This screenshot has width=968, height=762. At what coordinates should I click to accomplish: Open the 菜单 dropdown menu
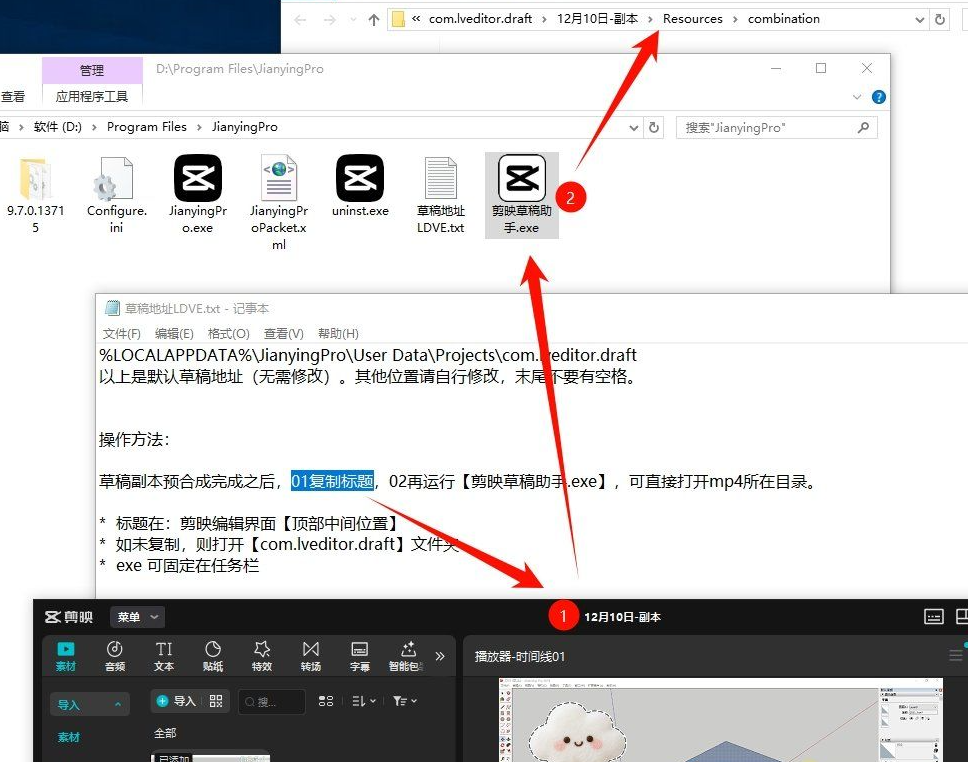[x=137, y=616]
